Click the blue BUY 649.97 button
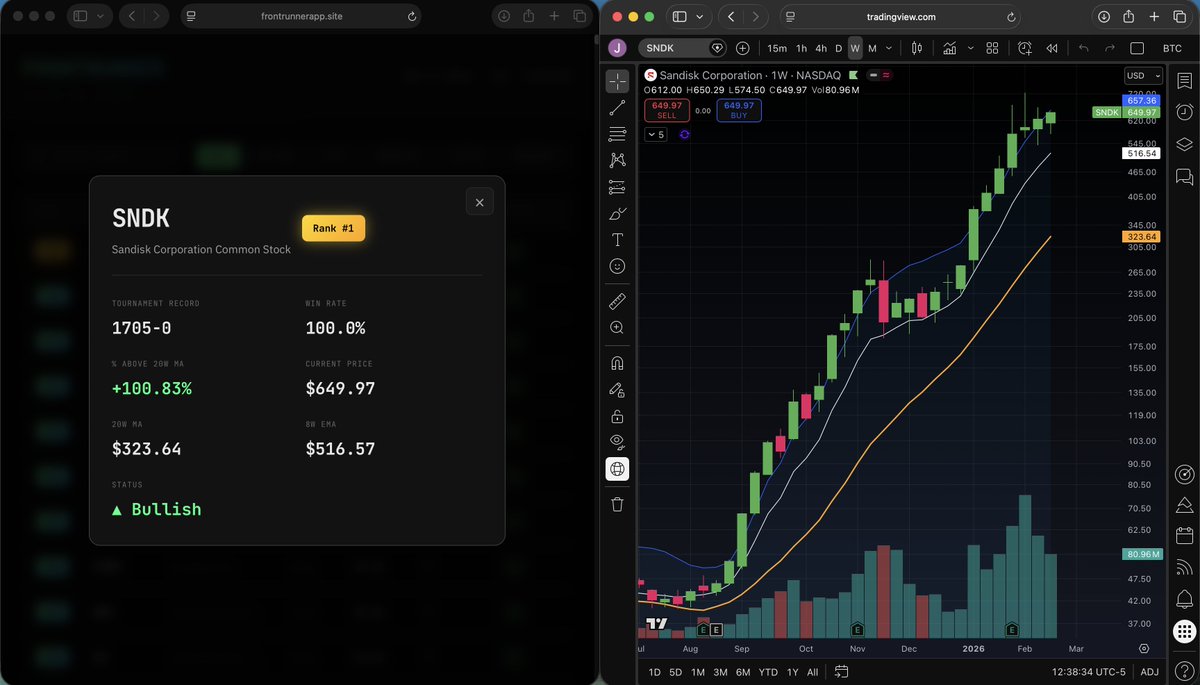Image resolution: width=1200 pixels, height=685 pixels. click(x=739, y=110)
